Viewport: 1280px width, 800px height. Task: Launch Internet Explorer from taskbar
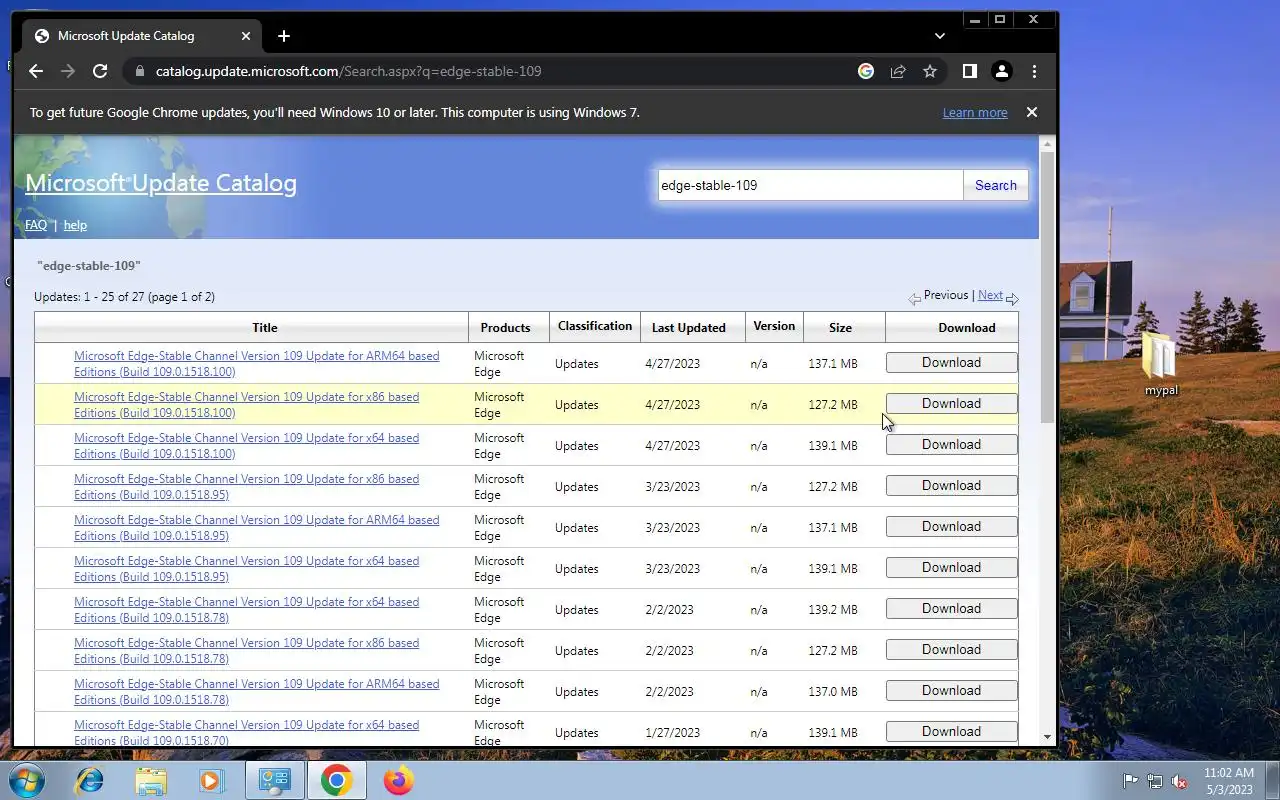[90, 780]
